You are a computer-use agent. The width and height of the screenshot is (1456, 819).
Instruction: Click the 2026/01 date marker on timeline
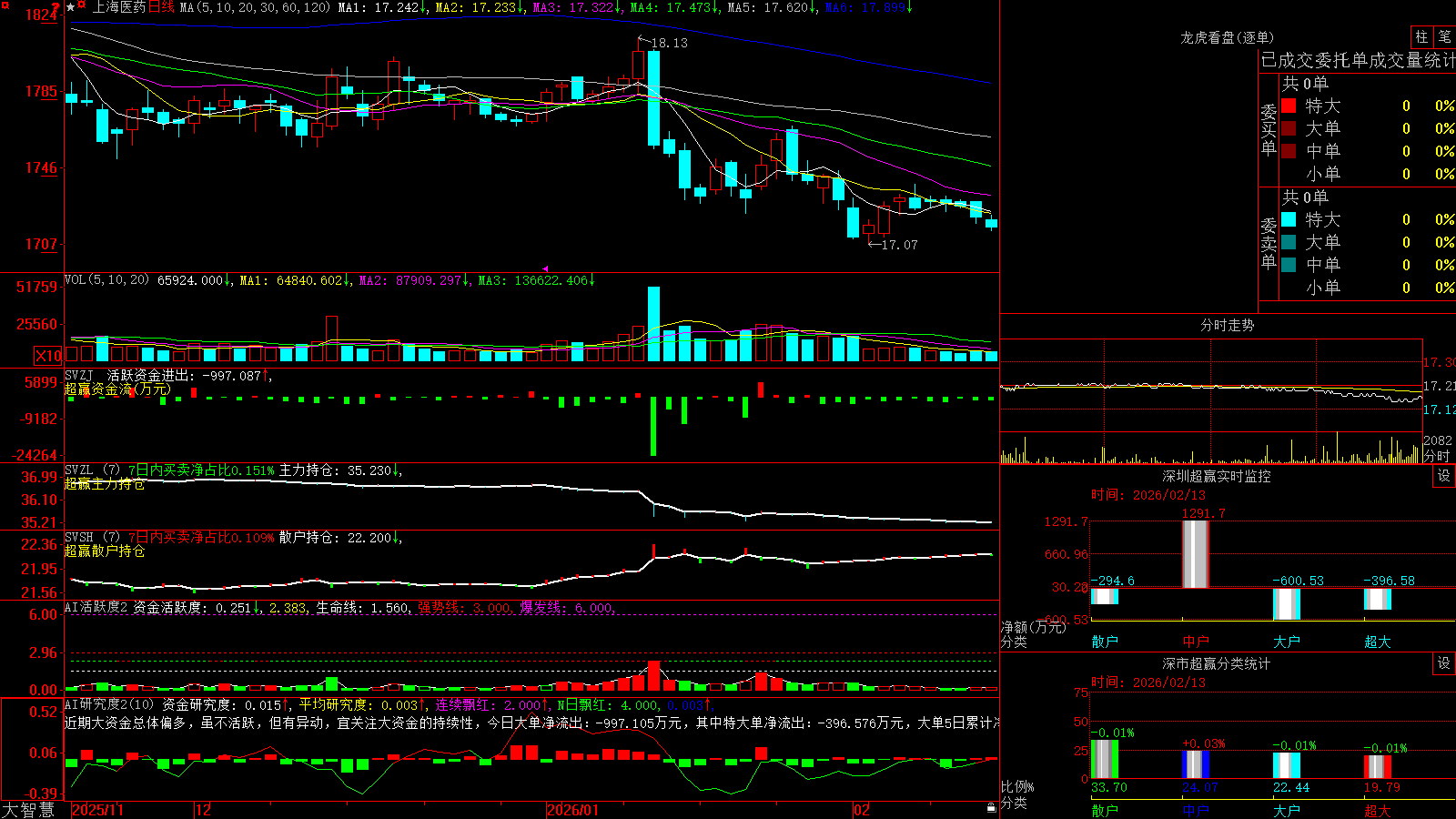click(572, 810)
